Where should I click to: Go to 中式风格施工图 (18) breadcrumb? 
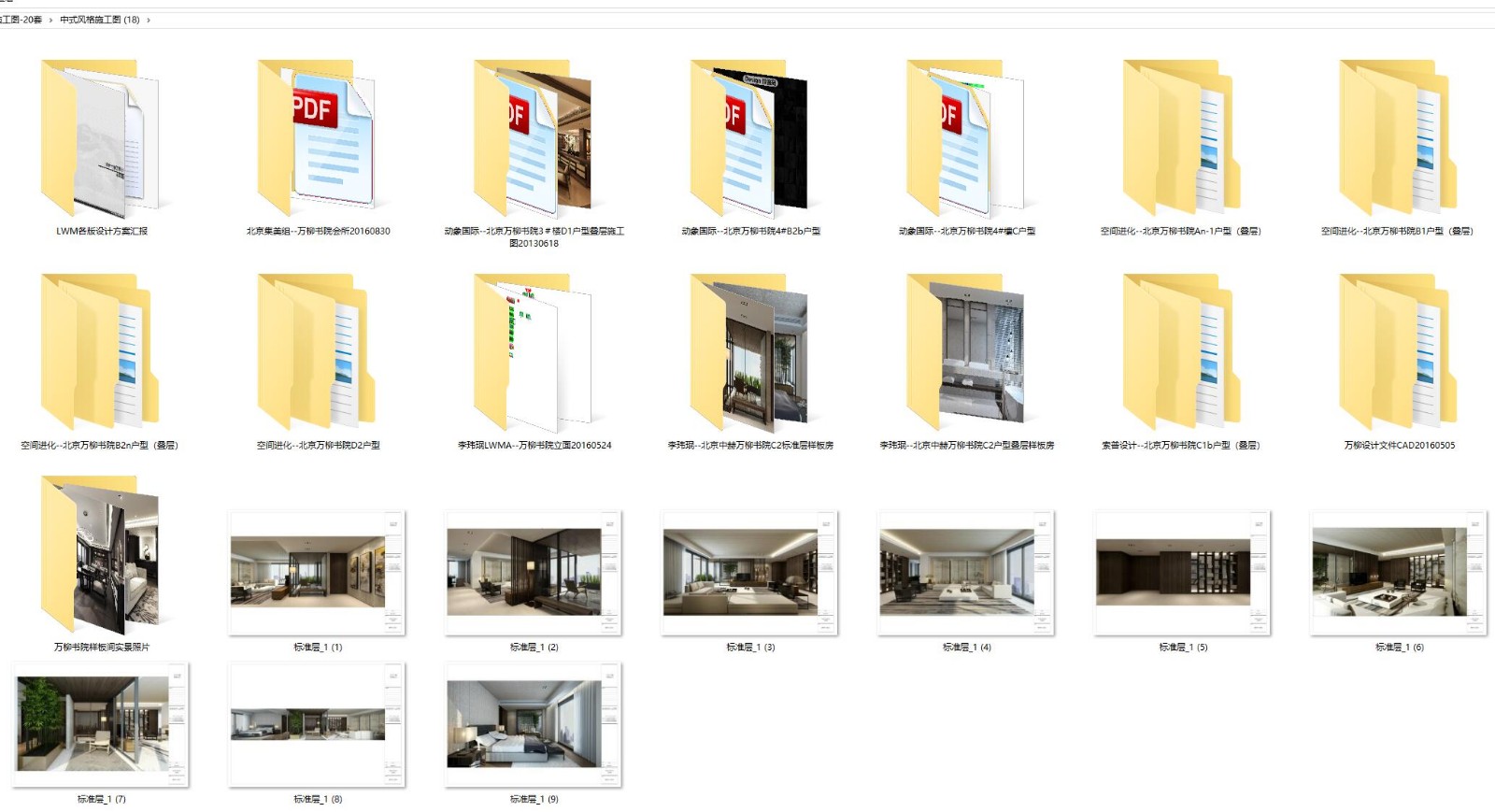click(x=99, y=20)
